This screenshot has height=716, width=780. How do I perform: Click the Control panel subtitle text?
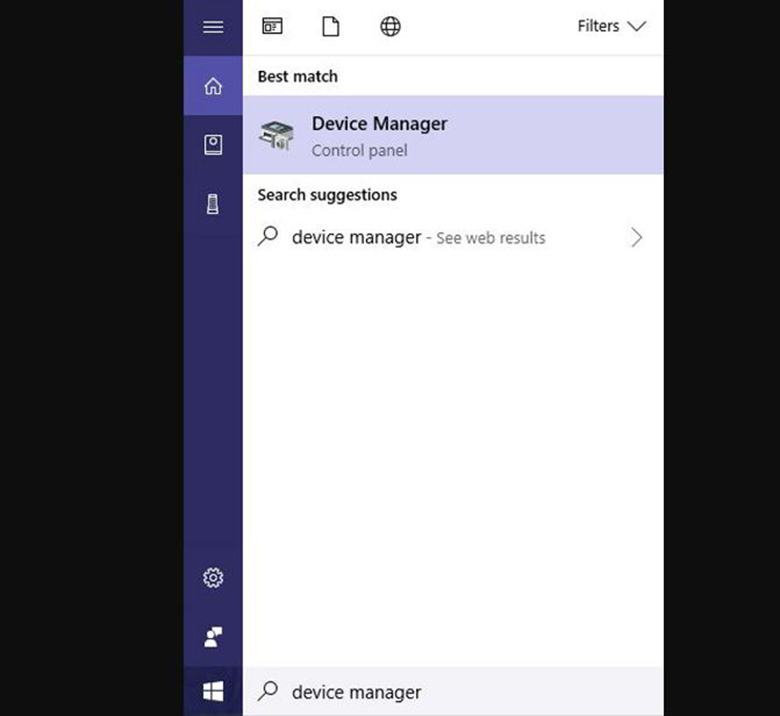pyautogui.click(x=359, y=151)
